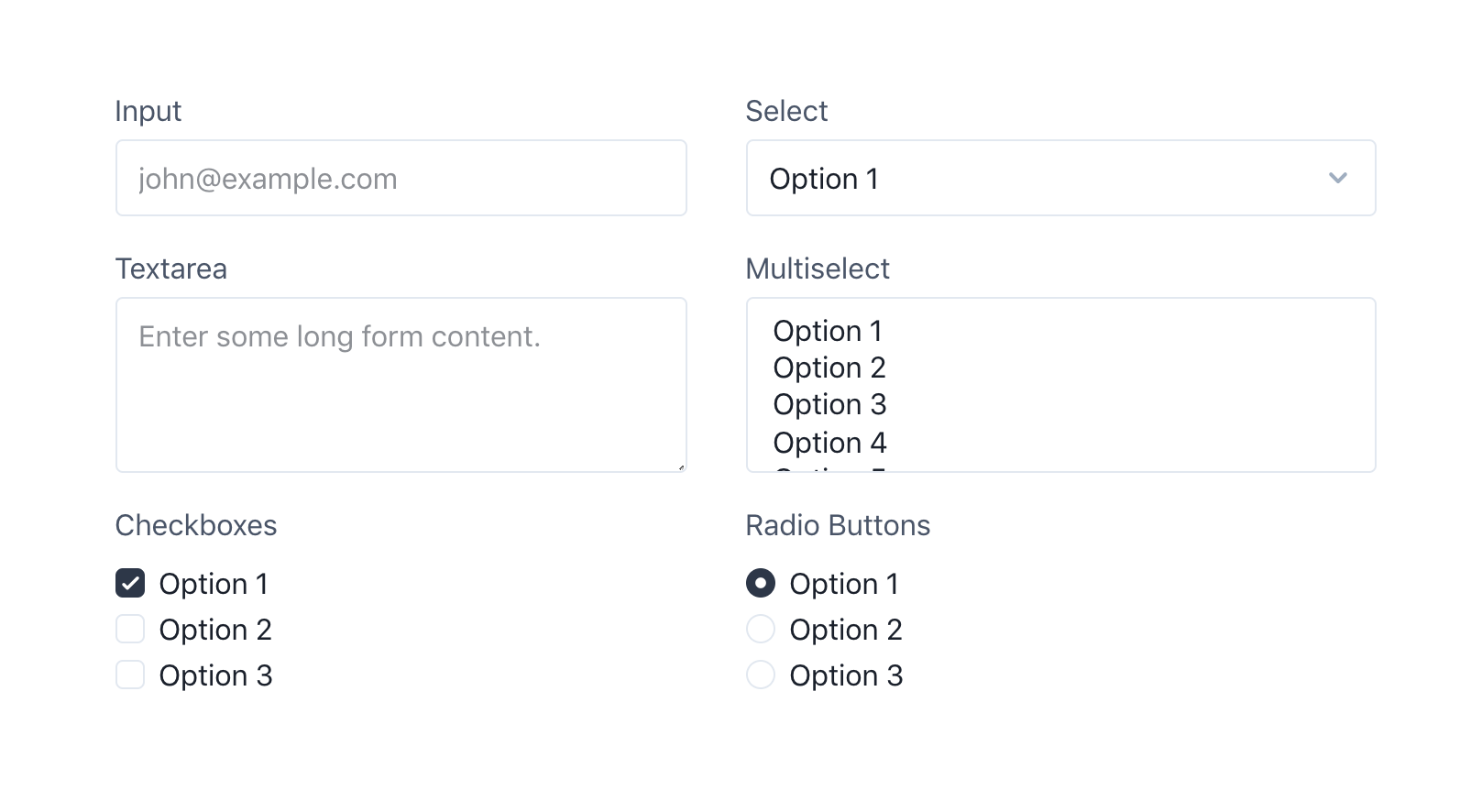
Task: Expand the Select control options list
Action: 1061,178
